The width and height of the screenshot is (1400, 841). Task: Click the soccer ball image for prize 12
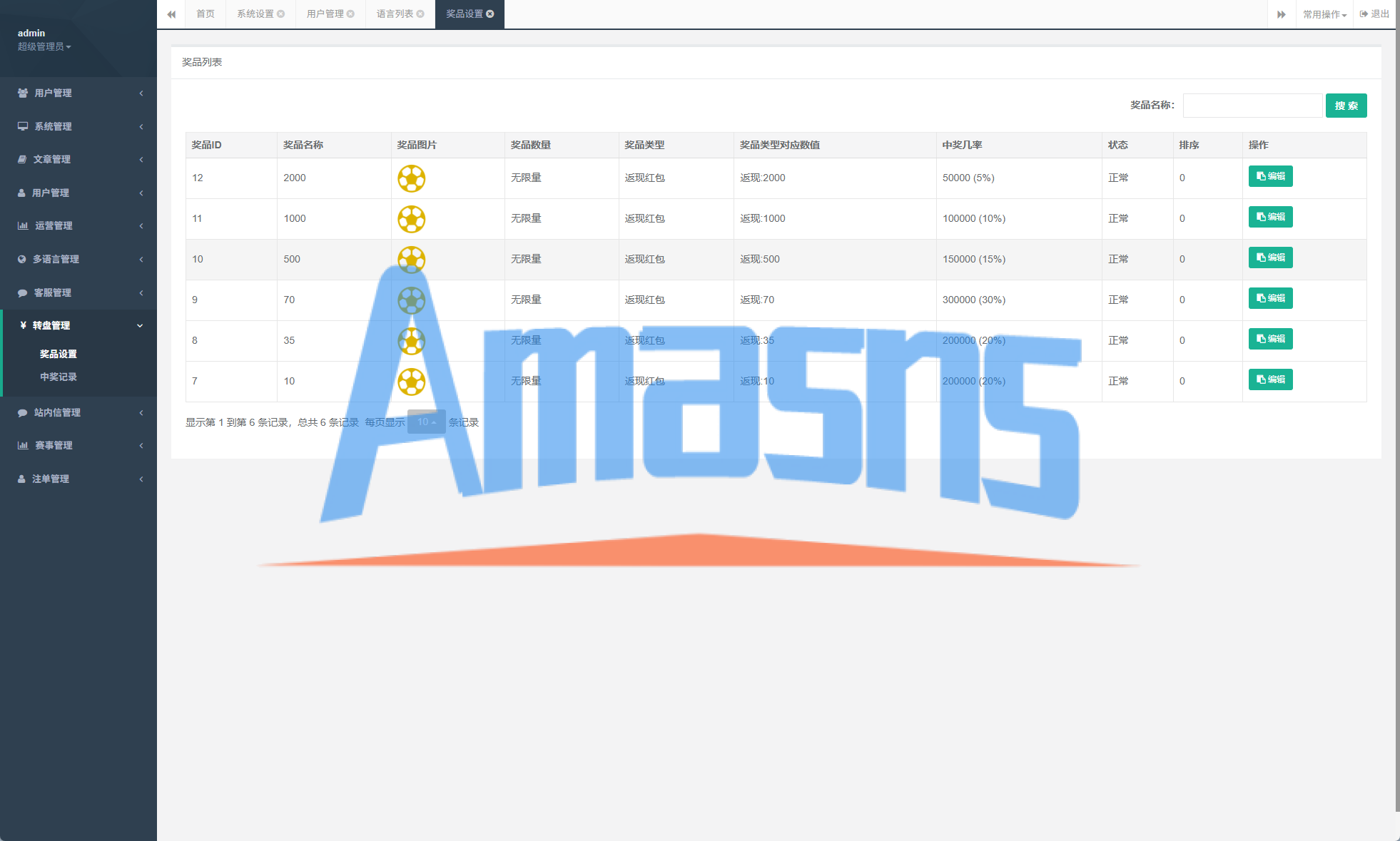pyautogui.click(x=411, y=178)
